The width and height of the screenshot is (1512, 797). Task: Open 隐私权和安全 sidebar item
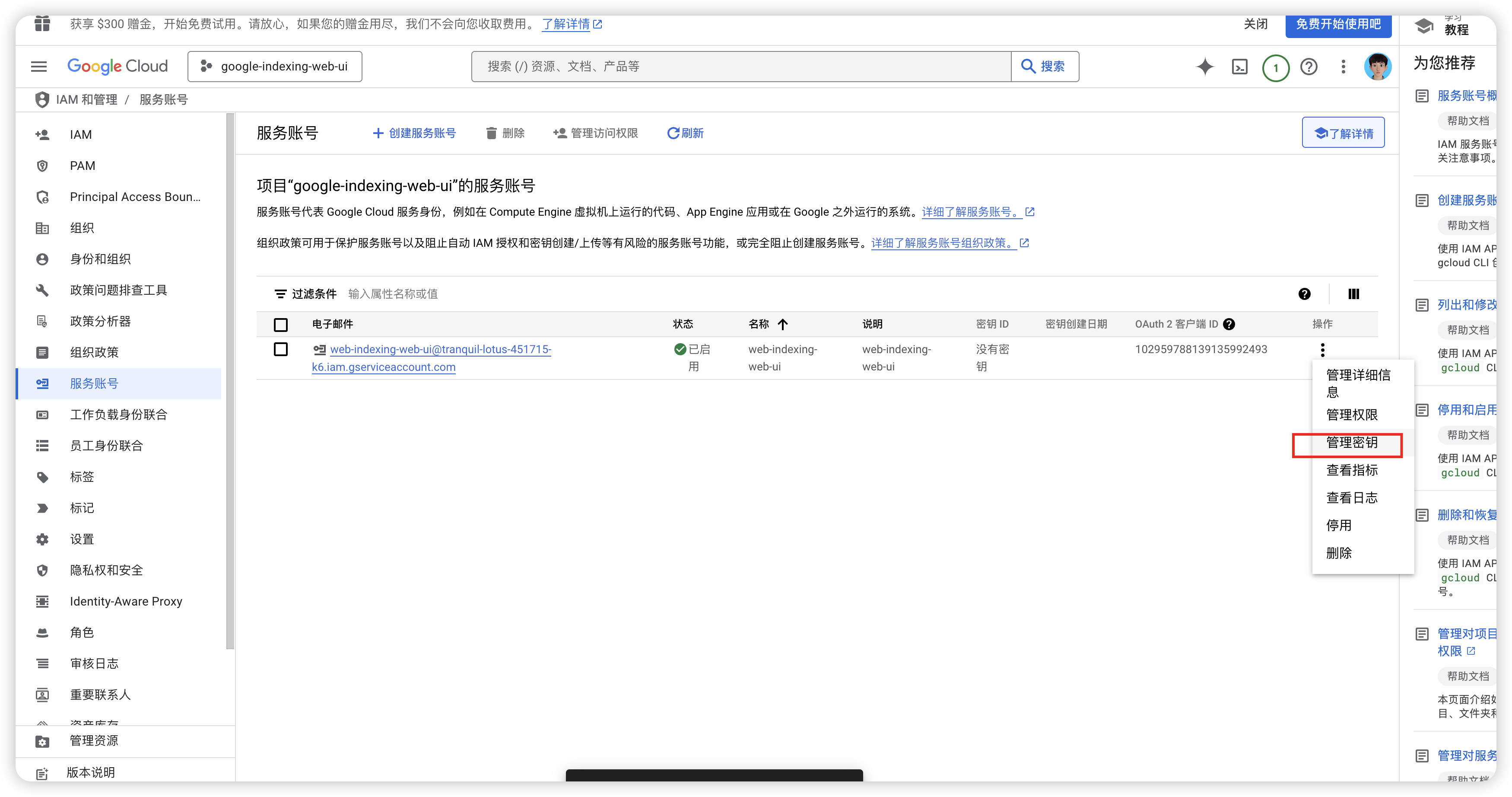pyautogui.click(x=118, y=570)
